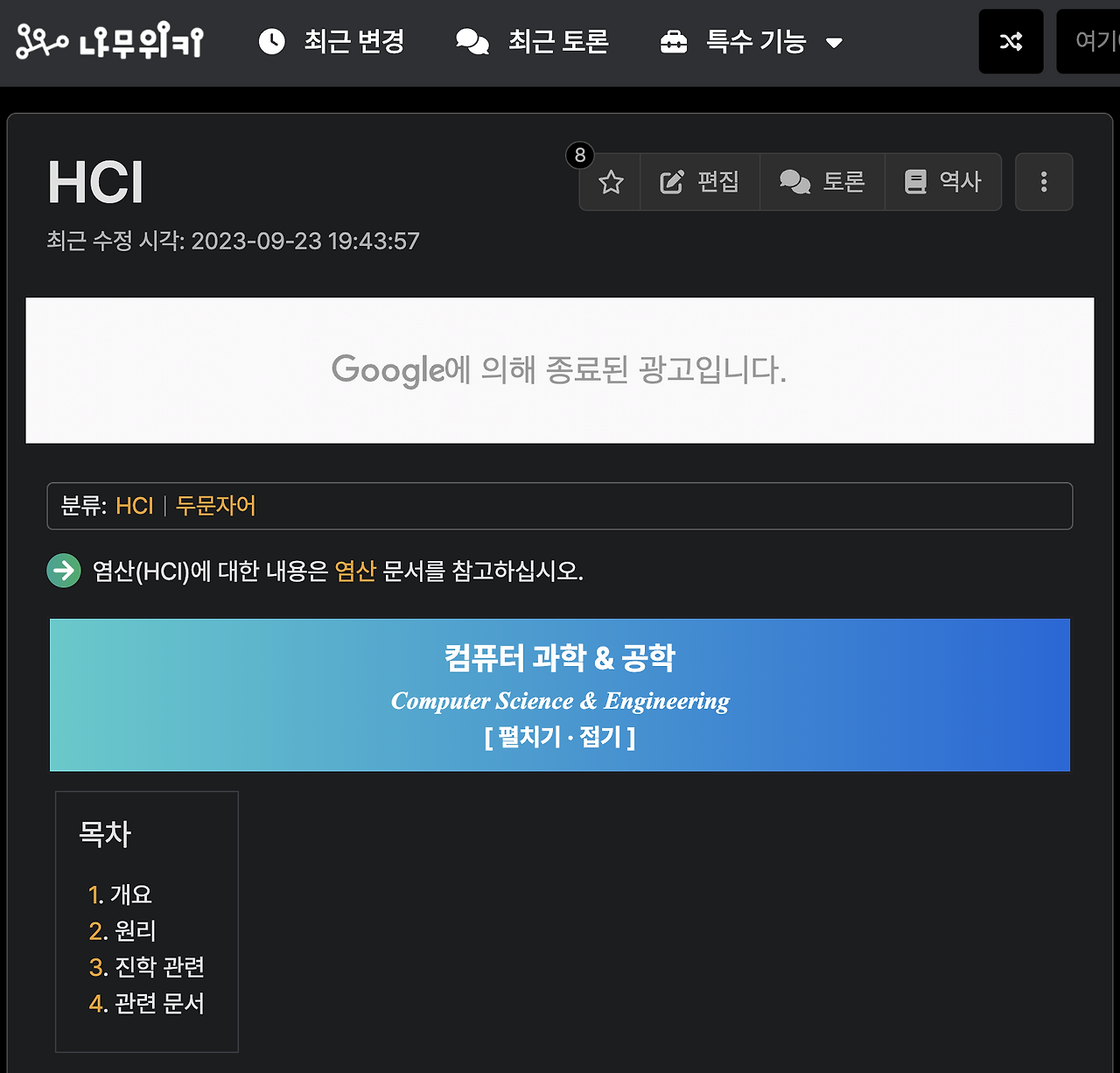
Task: Click the speech bubble icon beside 최근 토론
Action: pyautogui.click(x=472, y=41)
